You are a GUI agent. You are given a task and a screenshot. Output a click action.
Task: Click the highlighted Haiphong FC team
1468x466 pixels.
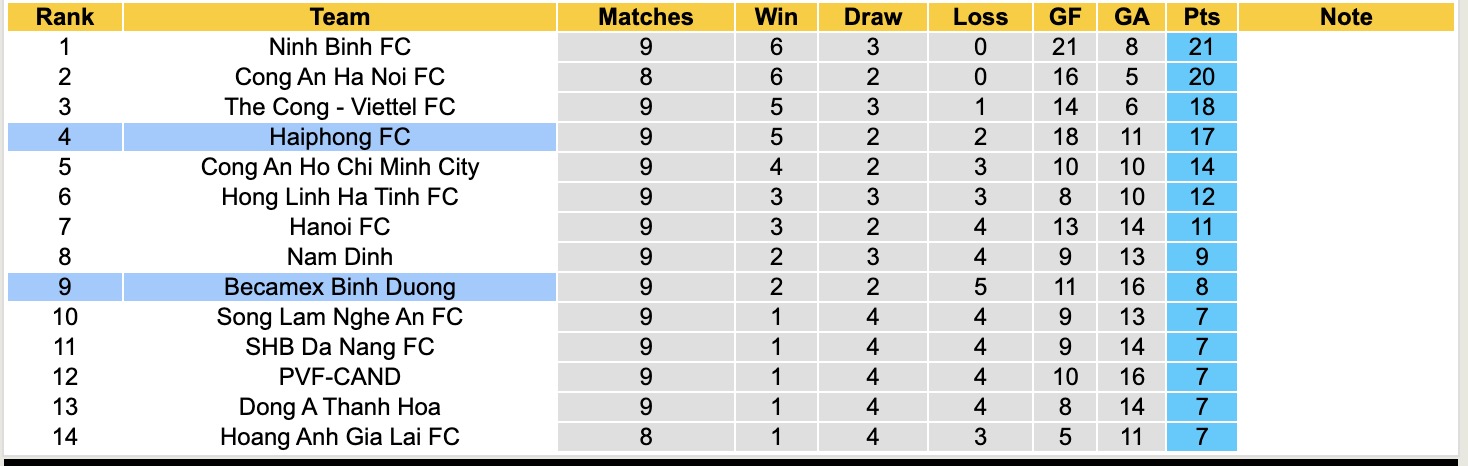[339, 137]
